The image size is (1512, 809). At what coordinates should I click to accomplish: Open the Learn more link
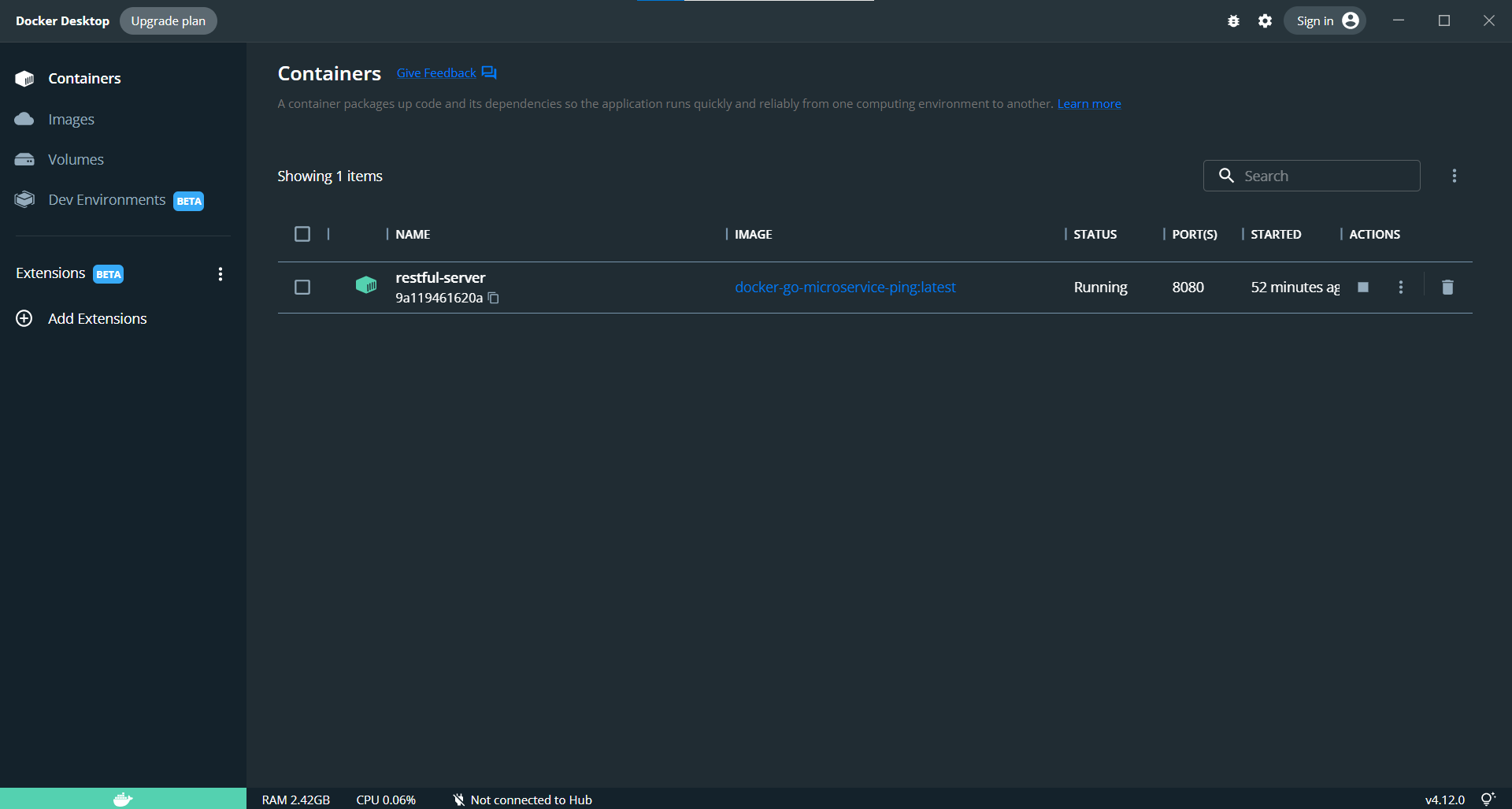(x=1089, y=103)
